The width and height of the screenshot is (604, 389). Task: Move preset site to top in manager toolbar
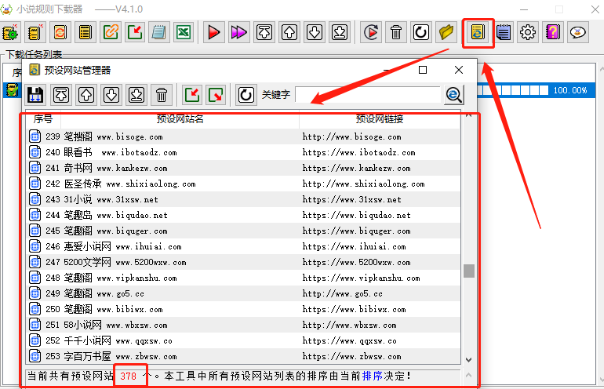click(61, 95)
